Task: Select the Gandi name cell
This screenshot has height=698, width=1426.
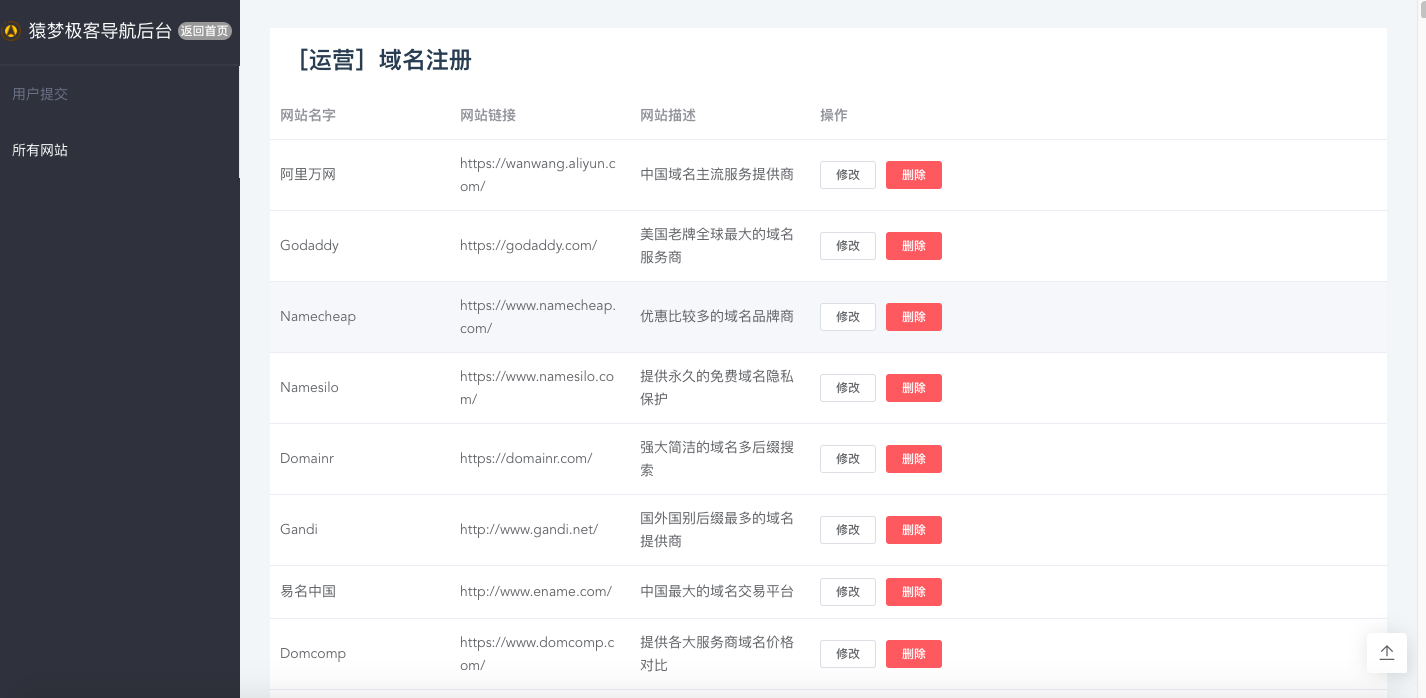Action: coord(299,530)
